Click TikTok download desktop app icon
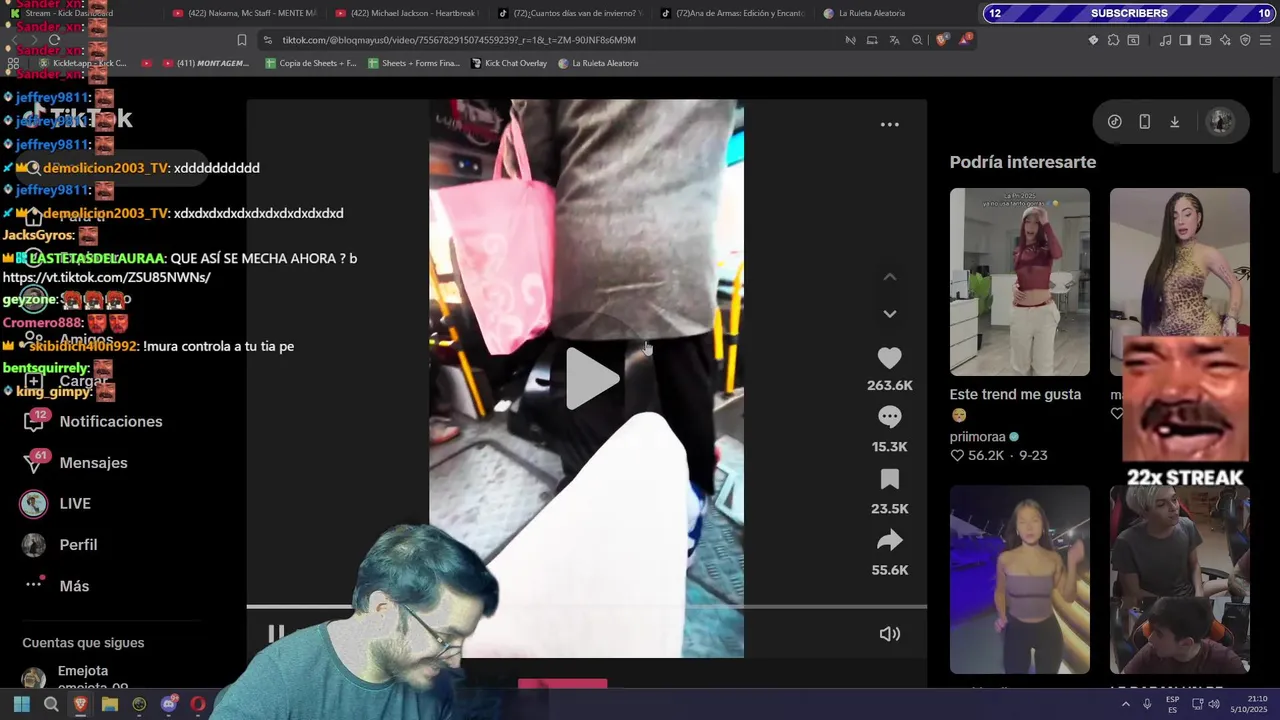1280x720 pixels. 1174,122
